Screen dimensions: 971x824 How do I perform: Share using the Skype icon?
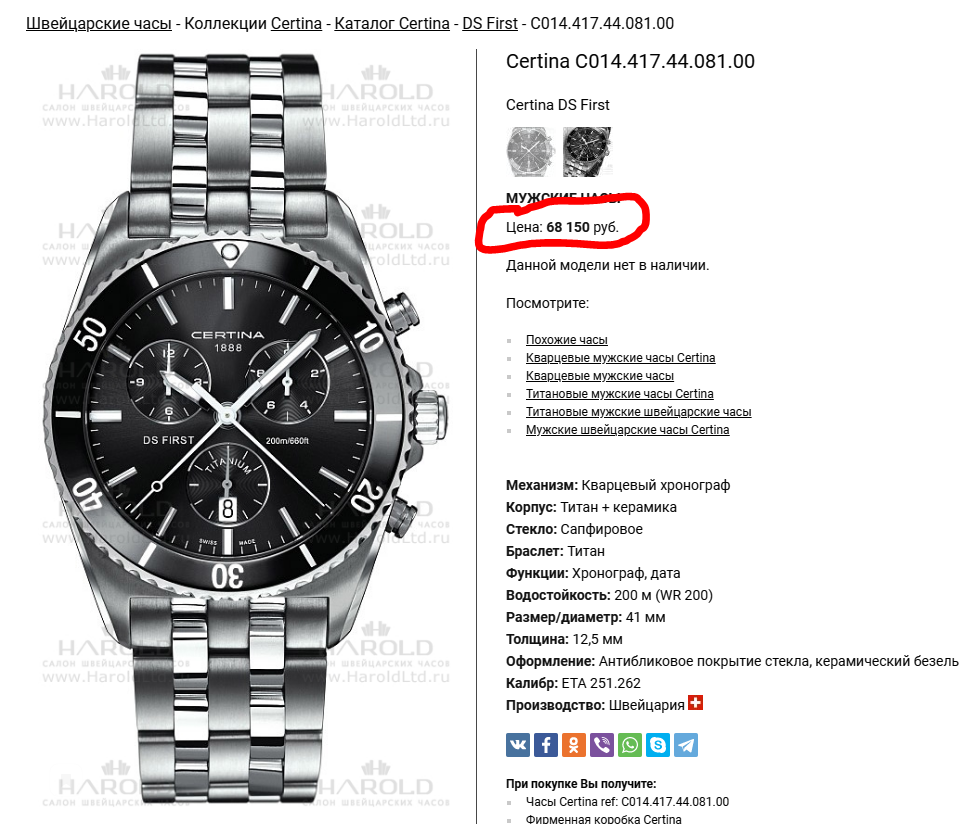(x=658, y=745)
